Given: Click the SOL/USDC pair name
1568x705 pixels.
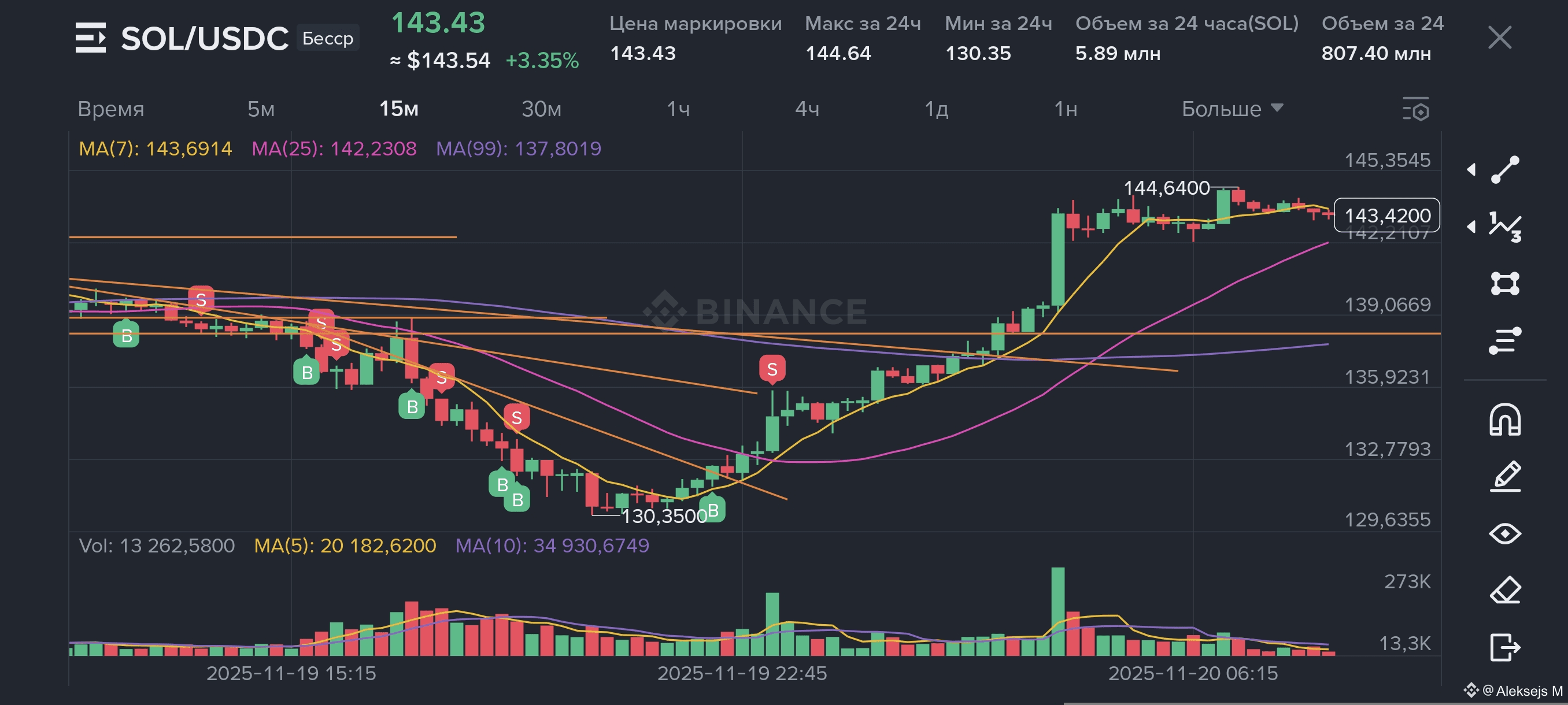Looking at the screenshot, I should [205, 38].
